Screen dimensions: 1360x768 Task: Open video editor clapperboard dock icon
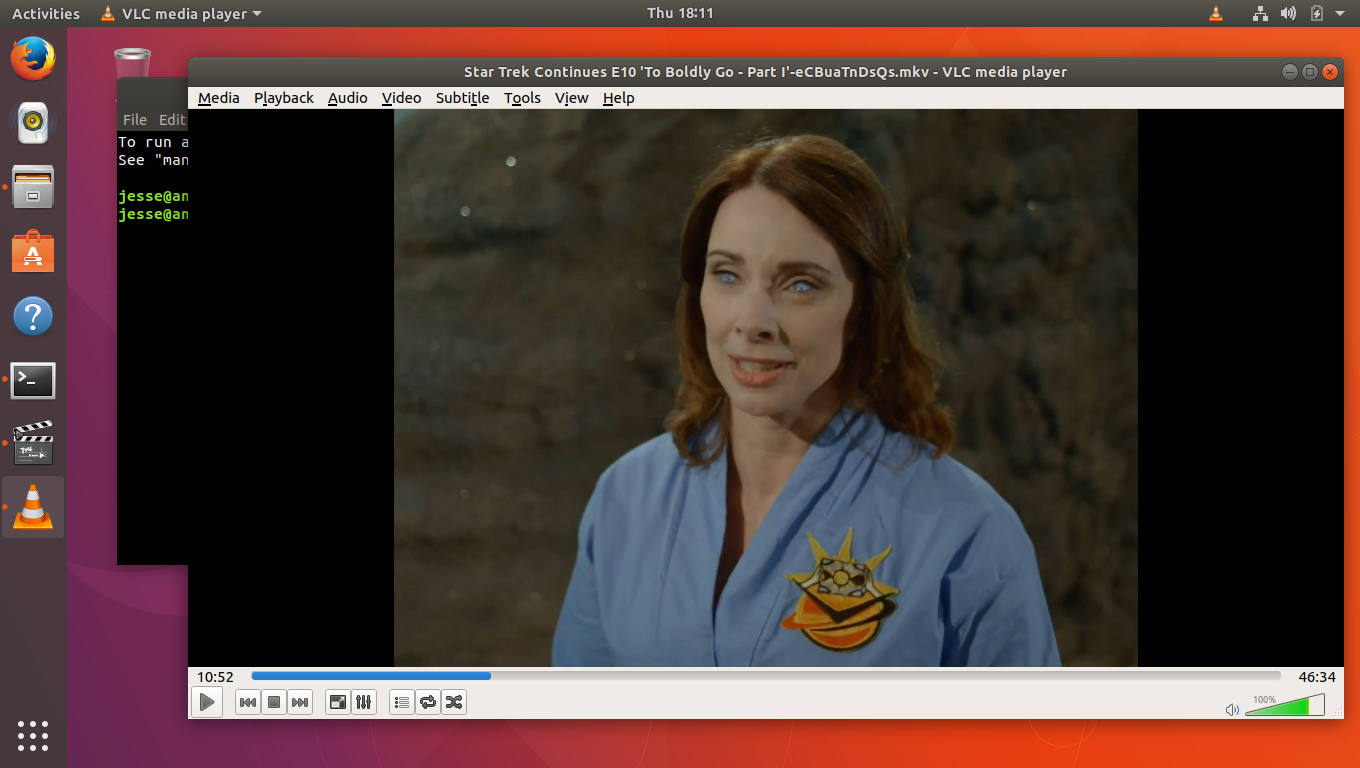[33, 443]
